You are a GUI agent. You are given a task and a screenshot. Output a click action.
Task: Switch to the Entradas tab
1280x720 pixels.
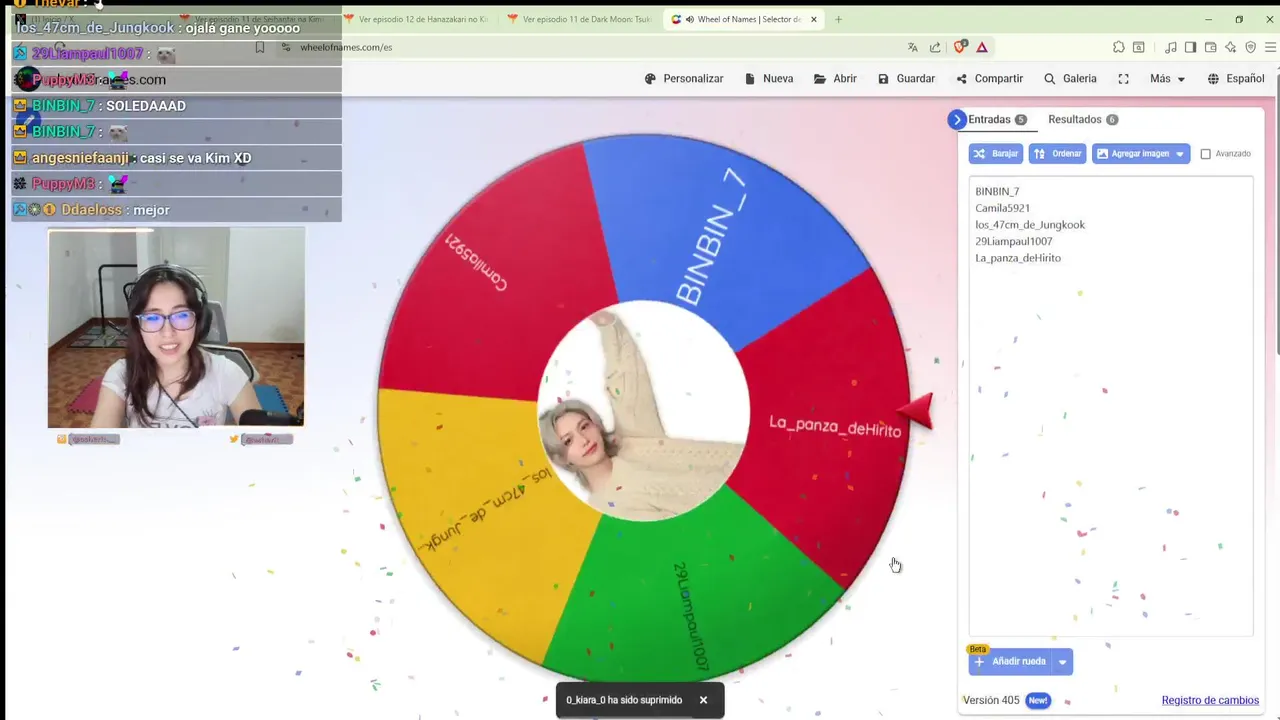(997, 119)
